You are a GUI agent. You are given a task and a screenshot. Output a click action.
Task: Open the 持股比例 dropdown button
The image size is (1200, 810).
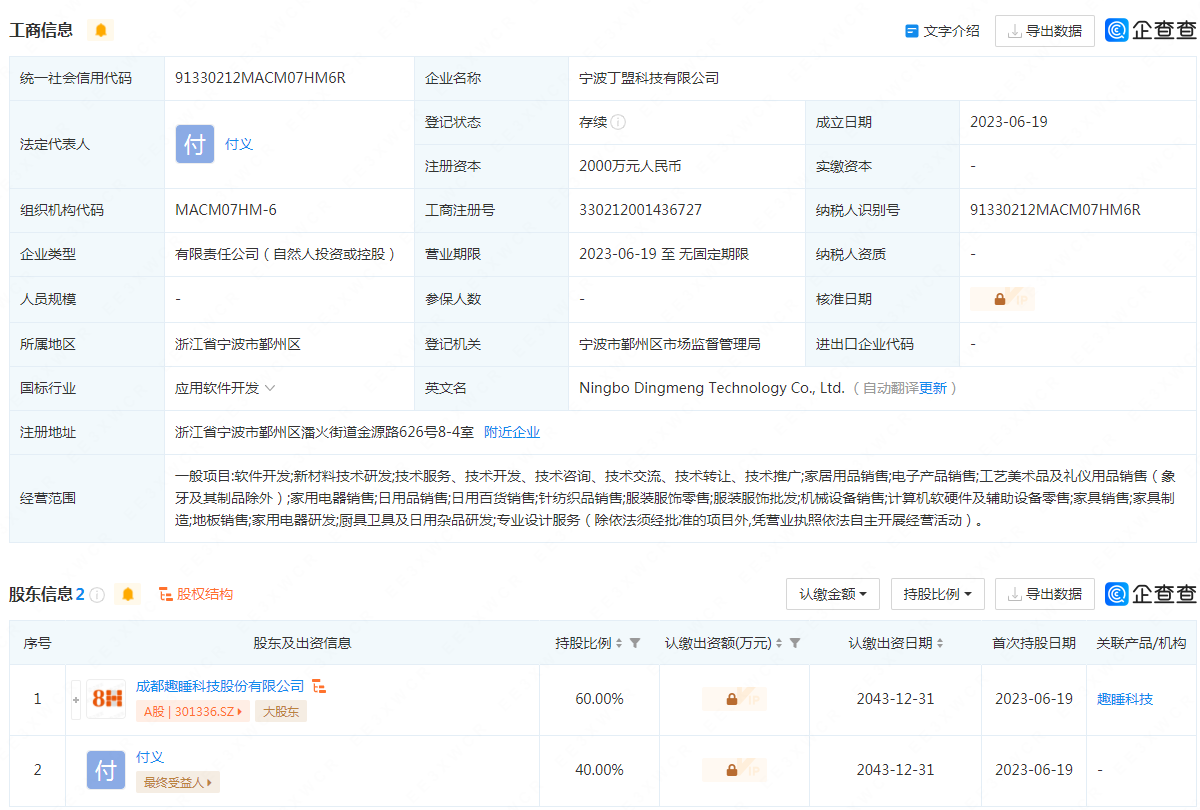click(x=937, y=594)
